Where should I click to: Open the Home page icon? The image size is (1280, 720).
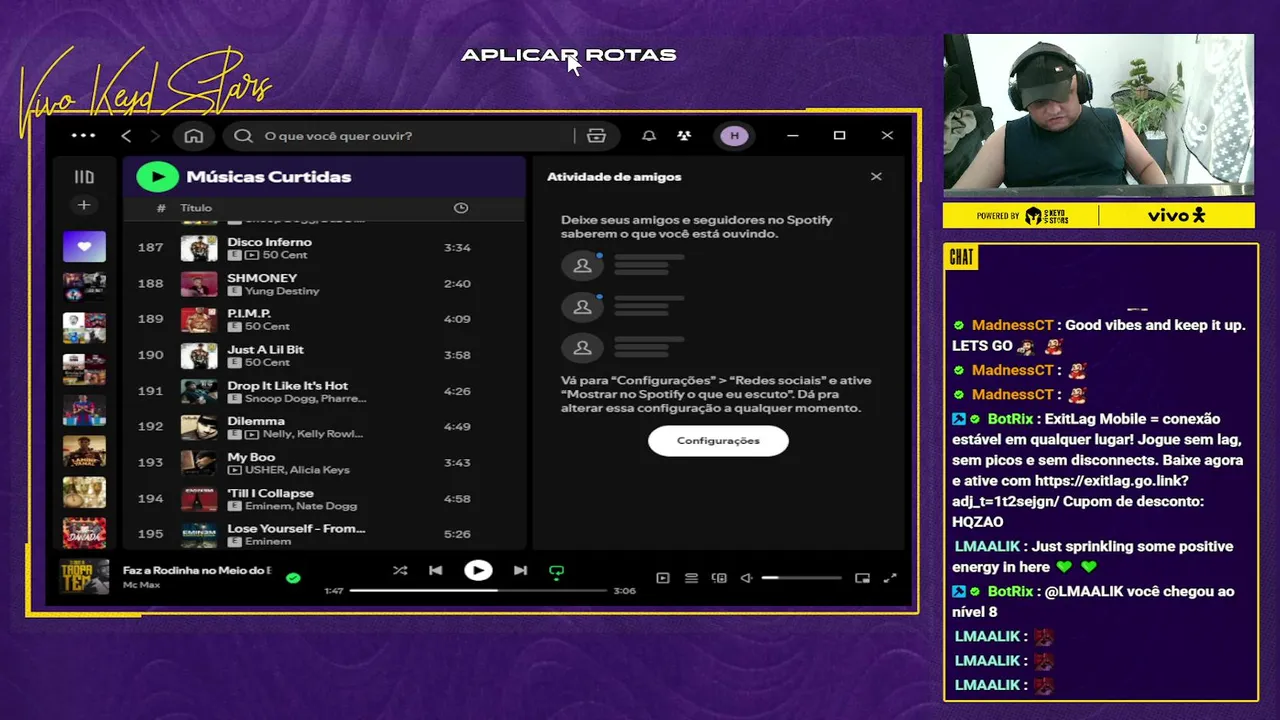pyautogui.click(x=194, y=136)
